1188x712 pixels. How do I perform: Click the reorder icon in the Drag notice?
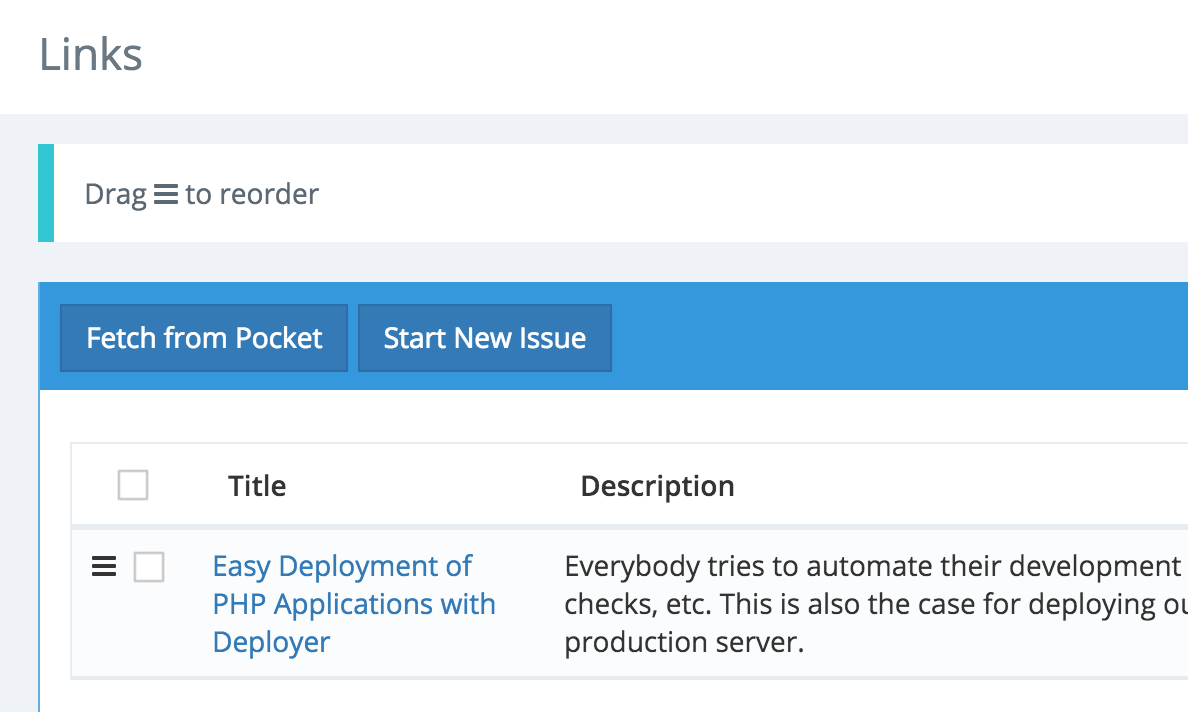click(x=166, y=194)
